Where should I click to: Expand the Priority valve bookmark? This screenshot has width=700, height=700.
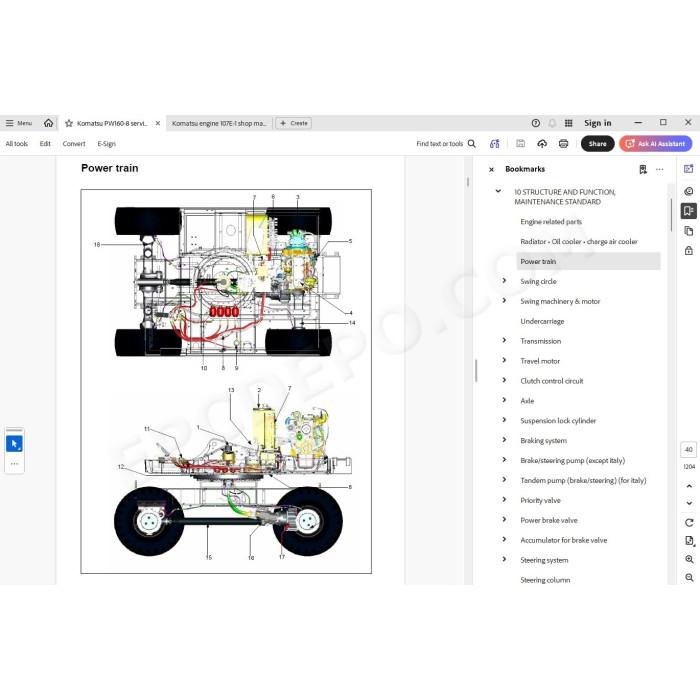504,500
